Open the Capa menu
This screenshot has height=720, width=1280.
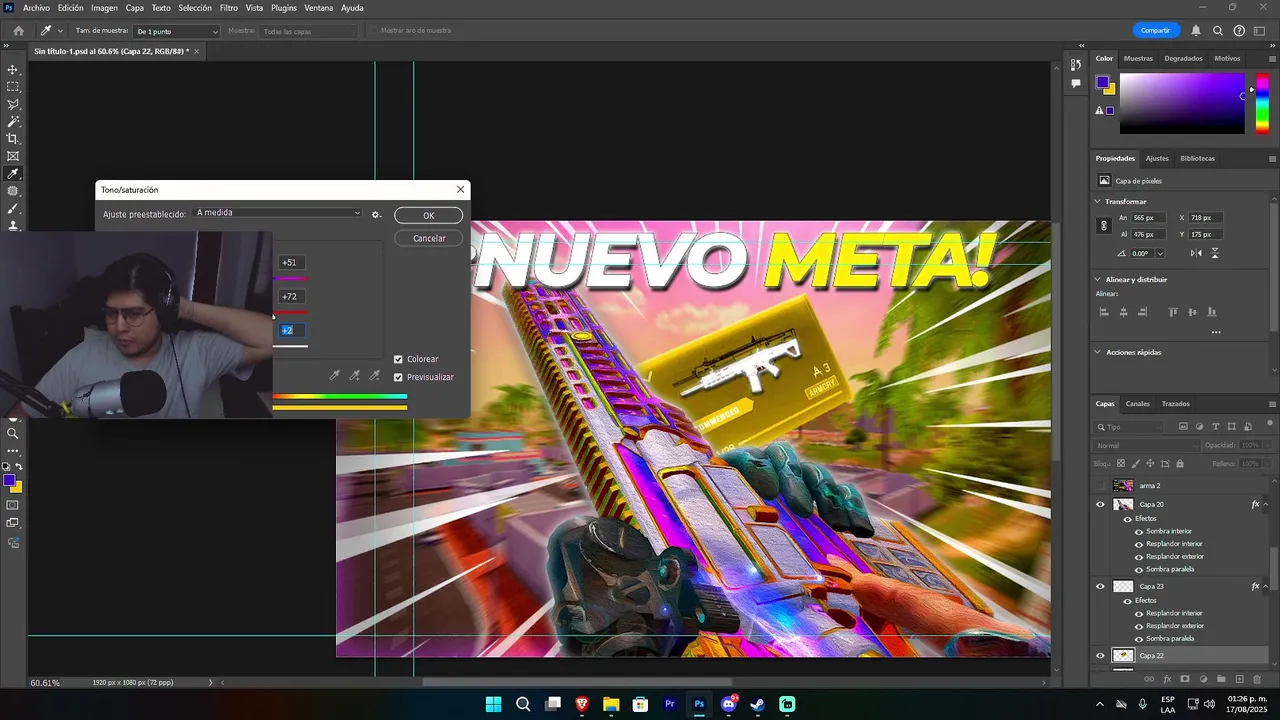pos(134,8)
